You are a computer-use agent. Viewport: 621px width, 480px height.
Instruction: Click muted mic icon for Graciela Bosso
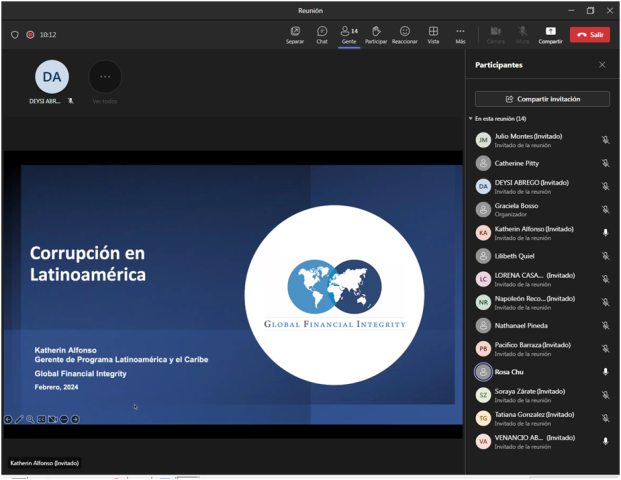click(x=605, y=210)
